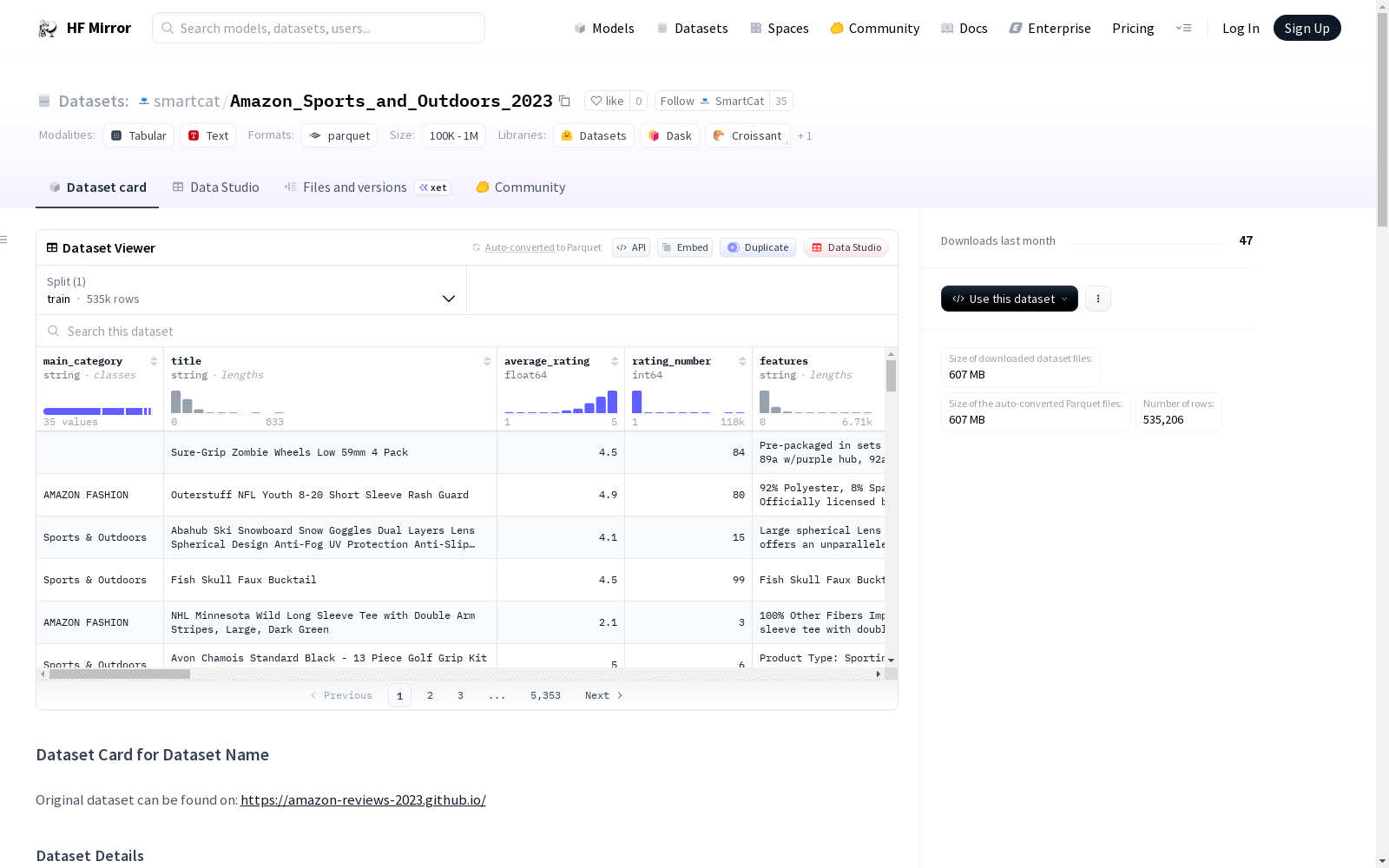Click the table vertical scrollbar thumb
1389x868 pixels.
[891, 376]
